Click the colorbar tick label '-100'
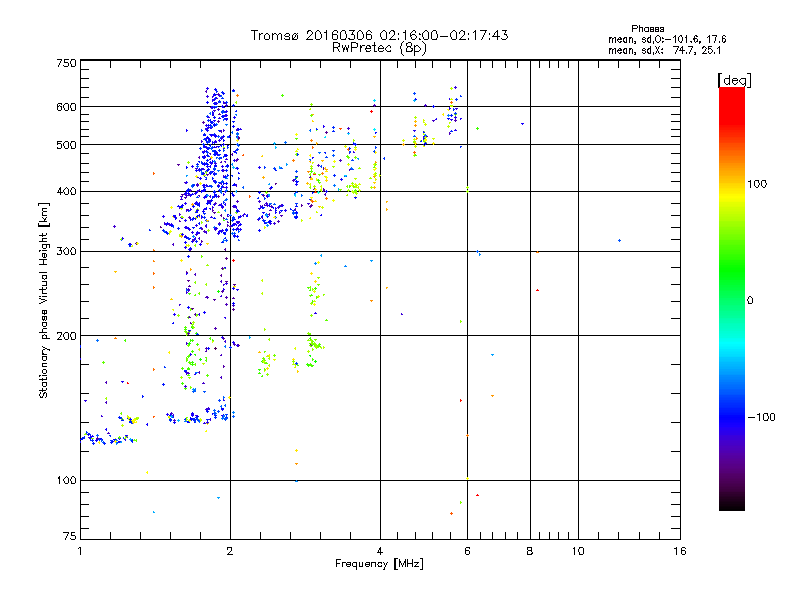800x600 pixels. tap(761, 417)
